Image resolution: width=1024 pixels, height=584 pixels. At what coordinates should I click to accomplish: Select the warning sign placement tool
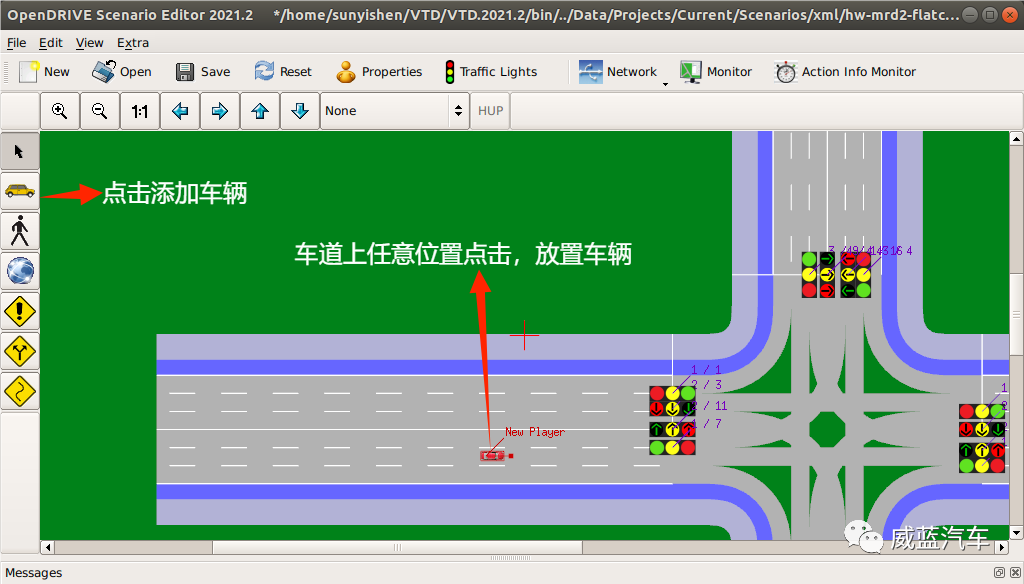(x=20, y=311)
